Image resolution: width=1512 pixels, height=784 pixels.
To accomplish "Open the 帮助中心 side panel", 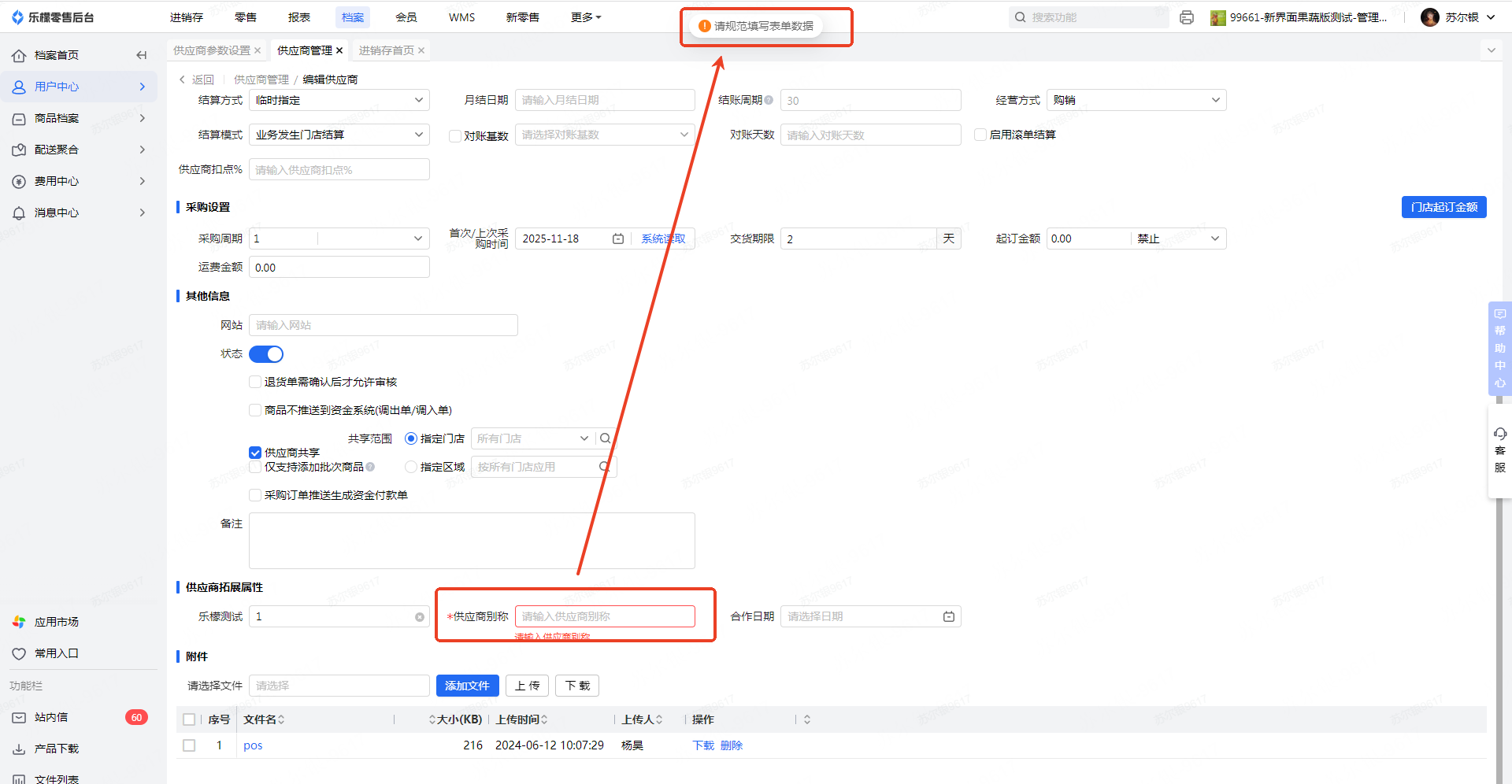I will click(x=1500, y=348).
